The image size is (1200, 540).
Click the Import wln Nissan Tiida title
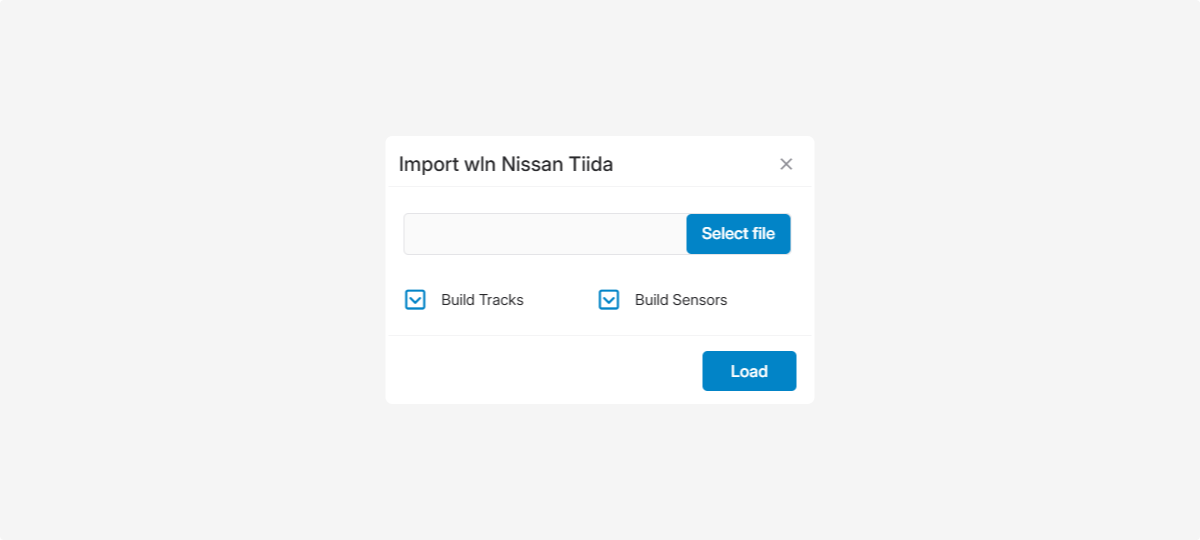pyautogui.click(x=506, y=164)
